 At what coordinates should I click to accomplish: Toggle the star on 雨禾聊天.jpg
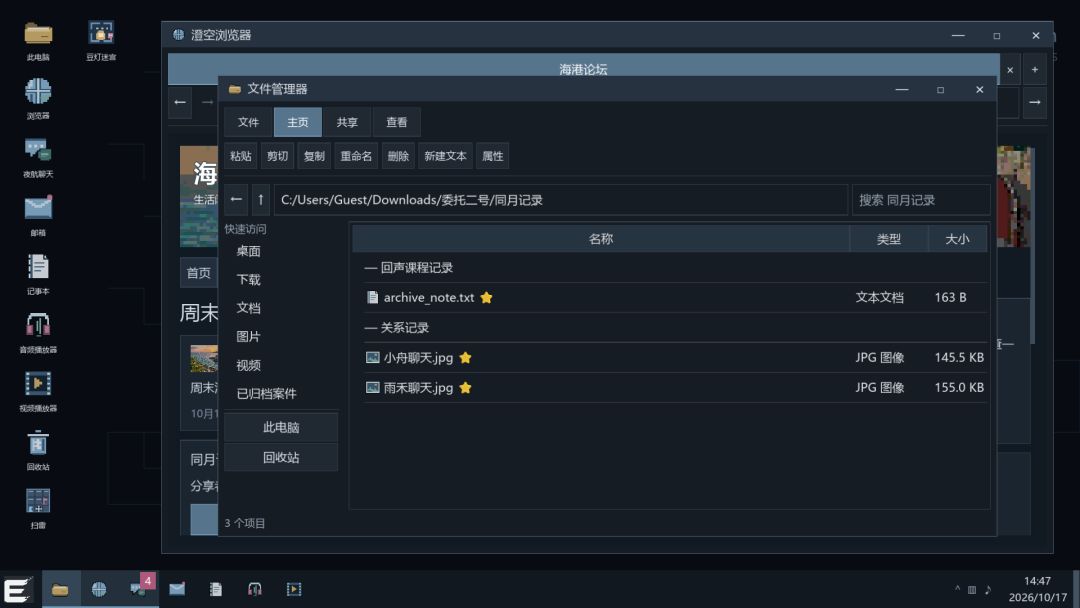pyautogui.click(x=466, y=388)
